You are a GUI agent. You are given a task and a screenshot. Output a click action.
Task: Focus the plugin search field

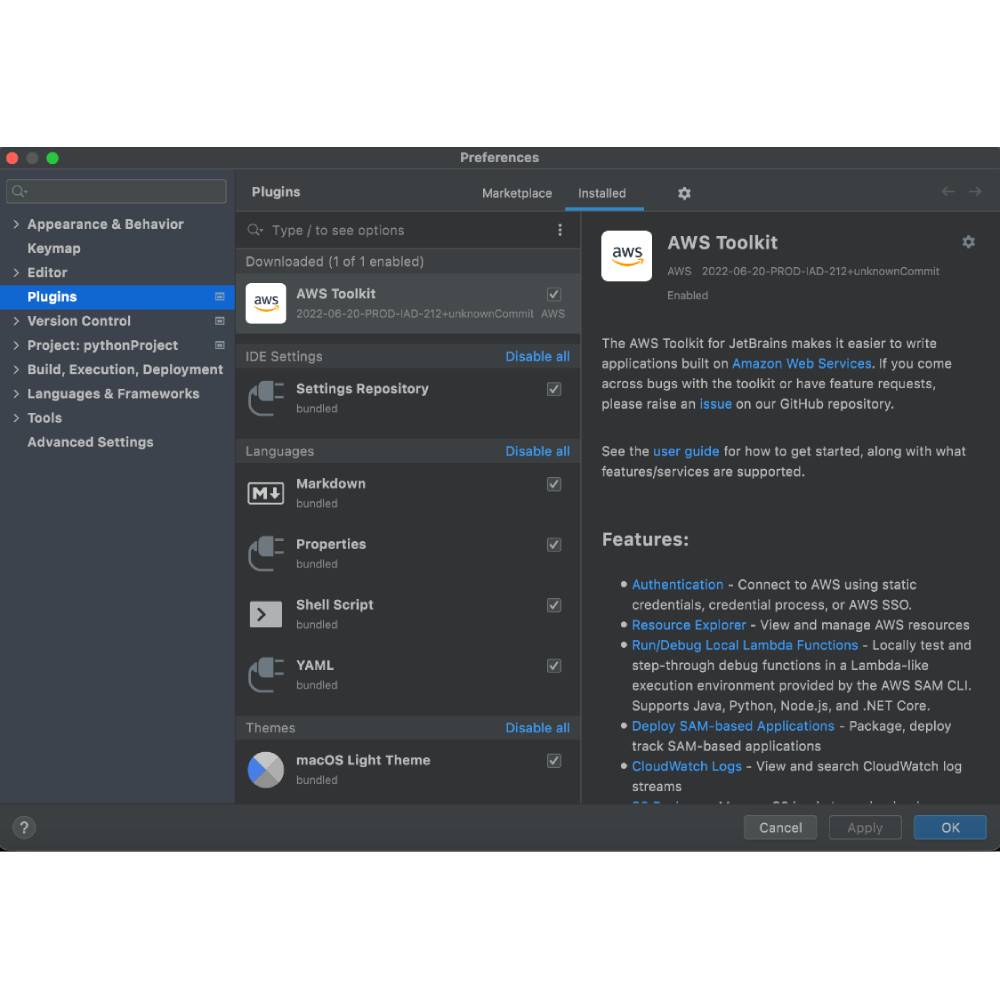408,230
